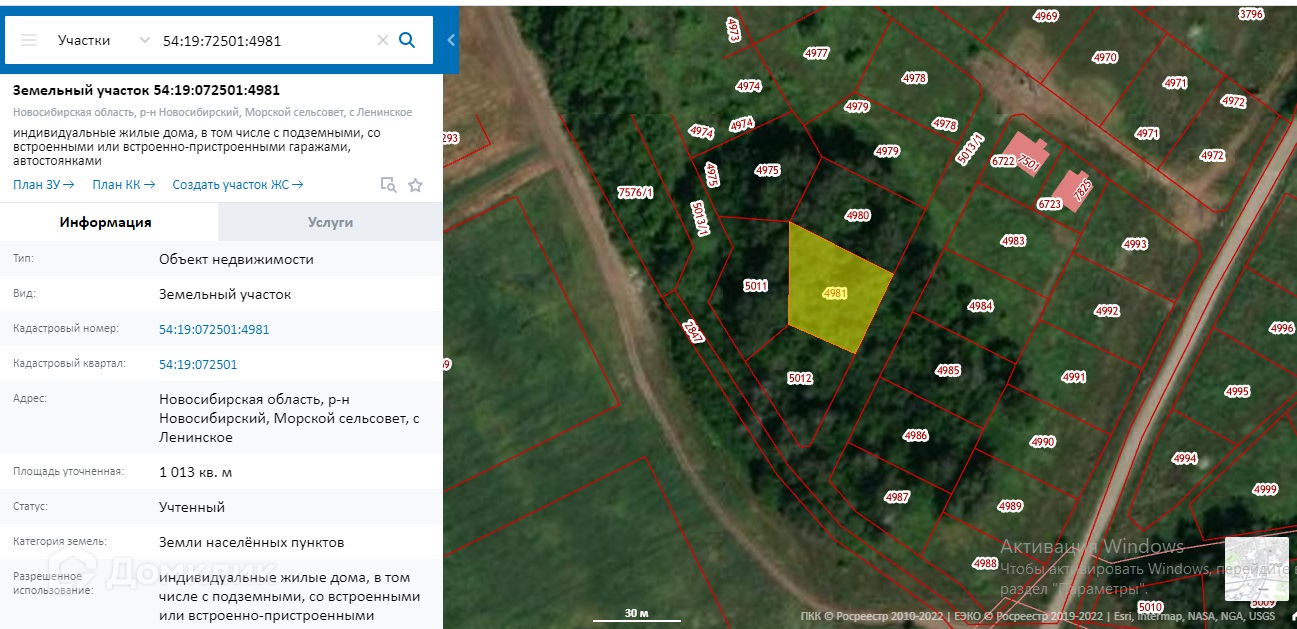Screen dimensions: 1297x629
Task: Select the highlighted yellow parcel 4981
Action: pos(836,293)
